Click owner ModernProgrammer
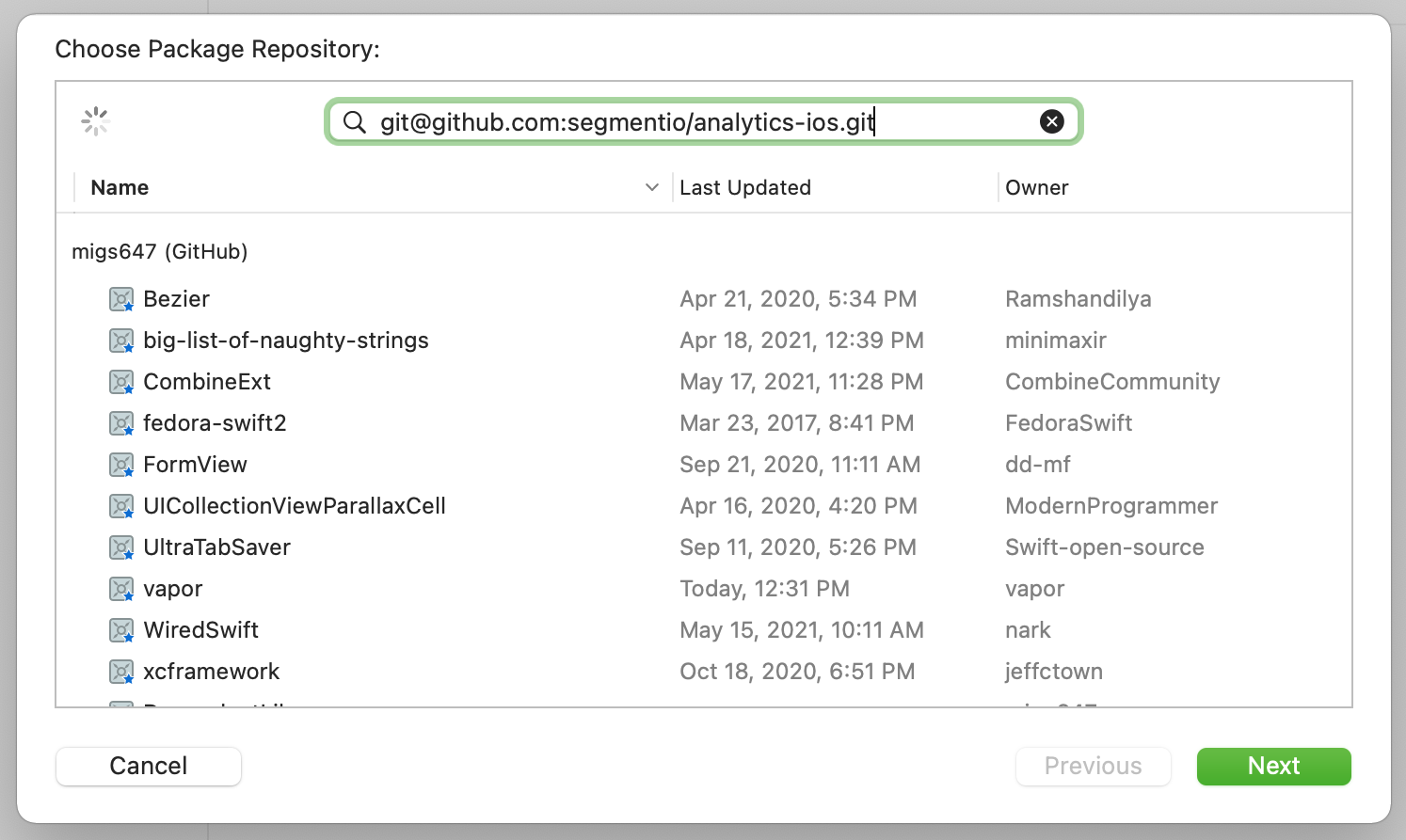This screenshot has height=840, width=1406. coord(1111,506)
